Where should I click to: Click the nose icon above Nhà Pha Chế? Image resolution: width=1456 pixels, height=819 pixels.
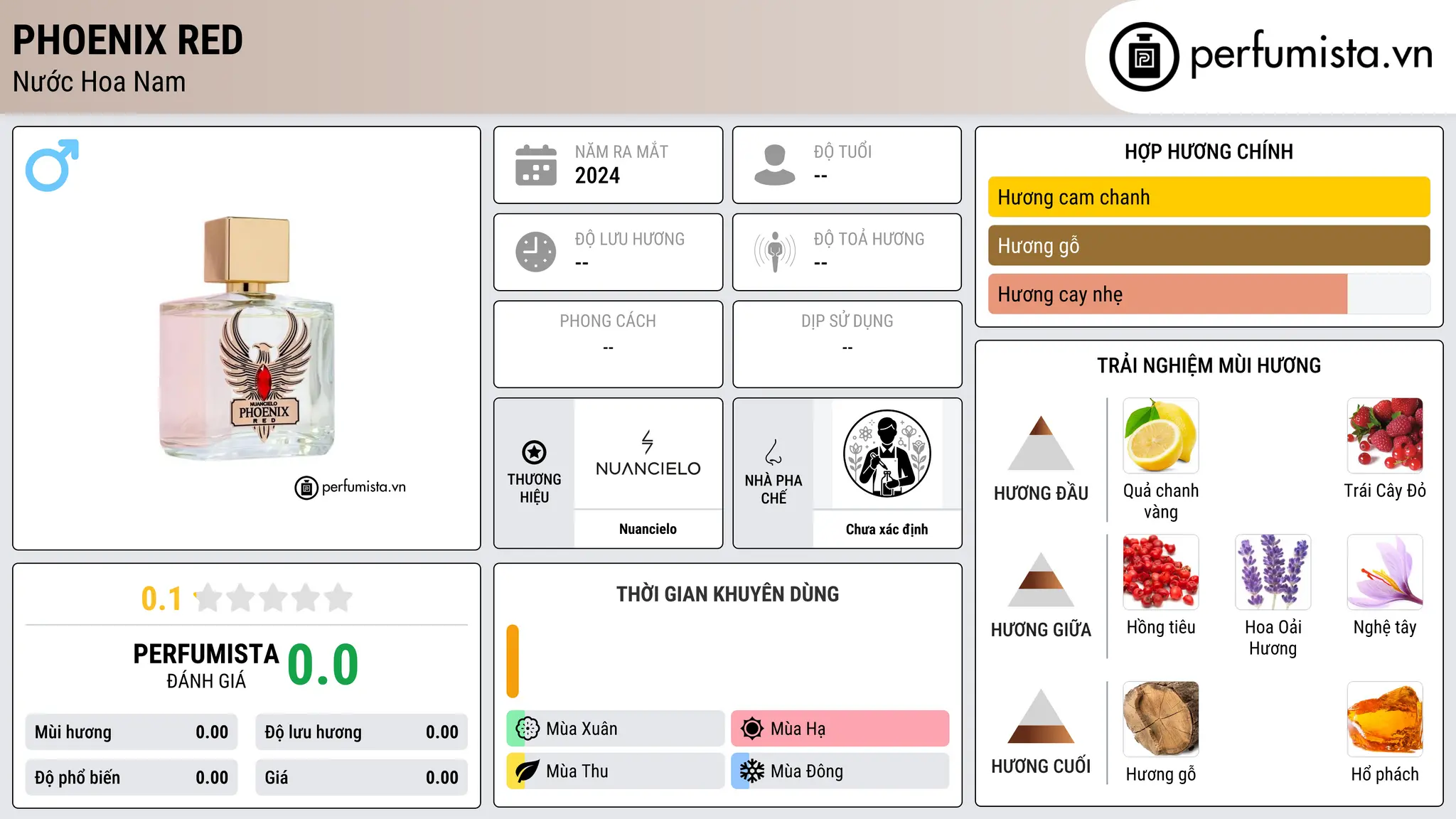773,452
